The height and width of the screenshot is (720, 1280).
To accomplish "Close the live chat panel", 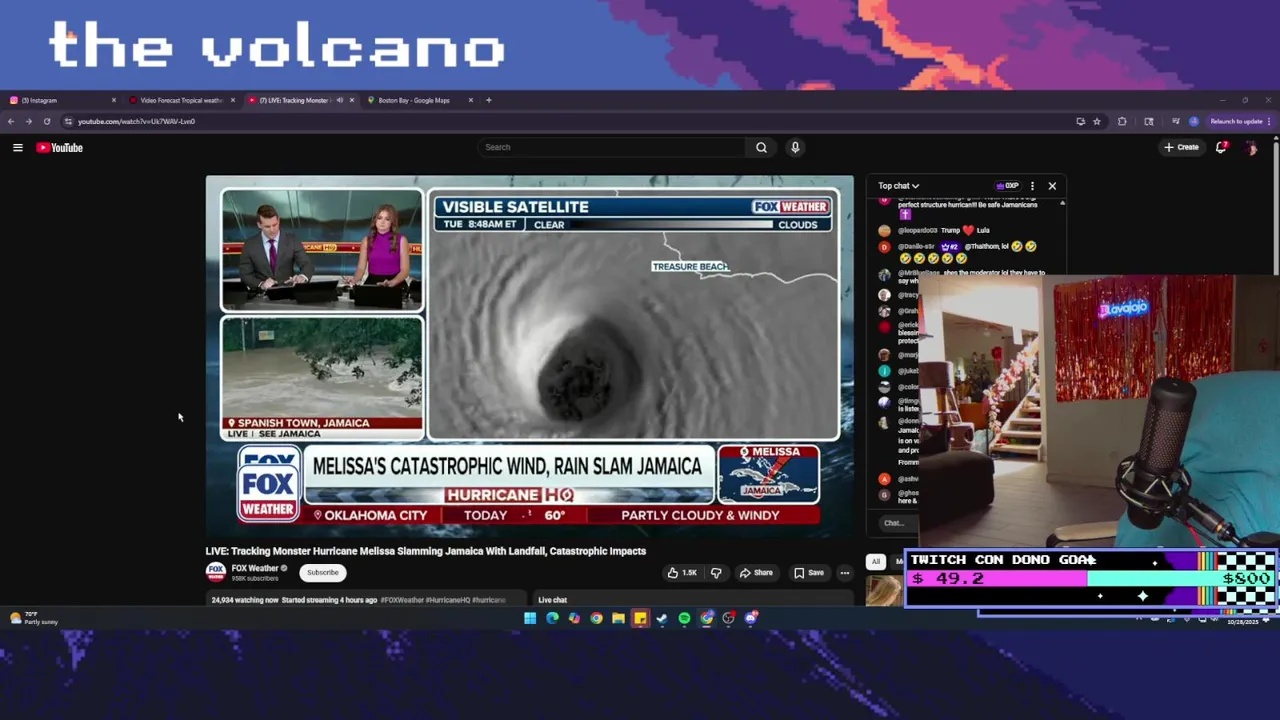I will 1052,186.
